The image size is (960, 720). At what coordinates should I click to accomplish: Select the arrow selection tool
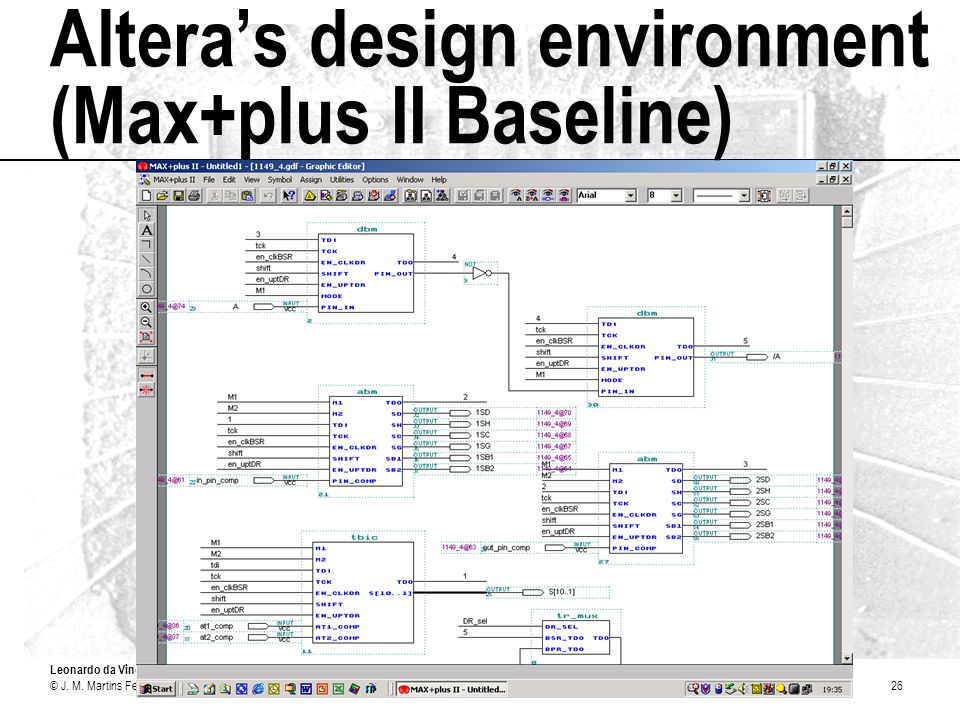point(146,216)
